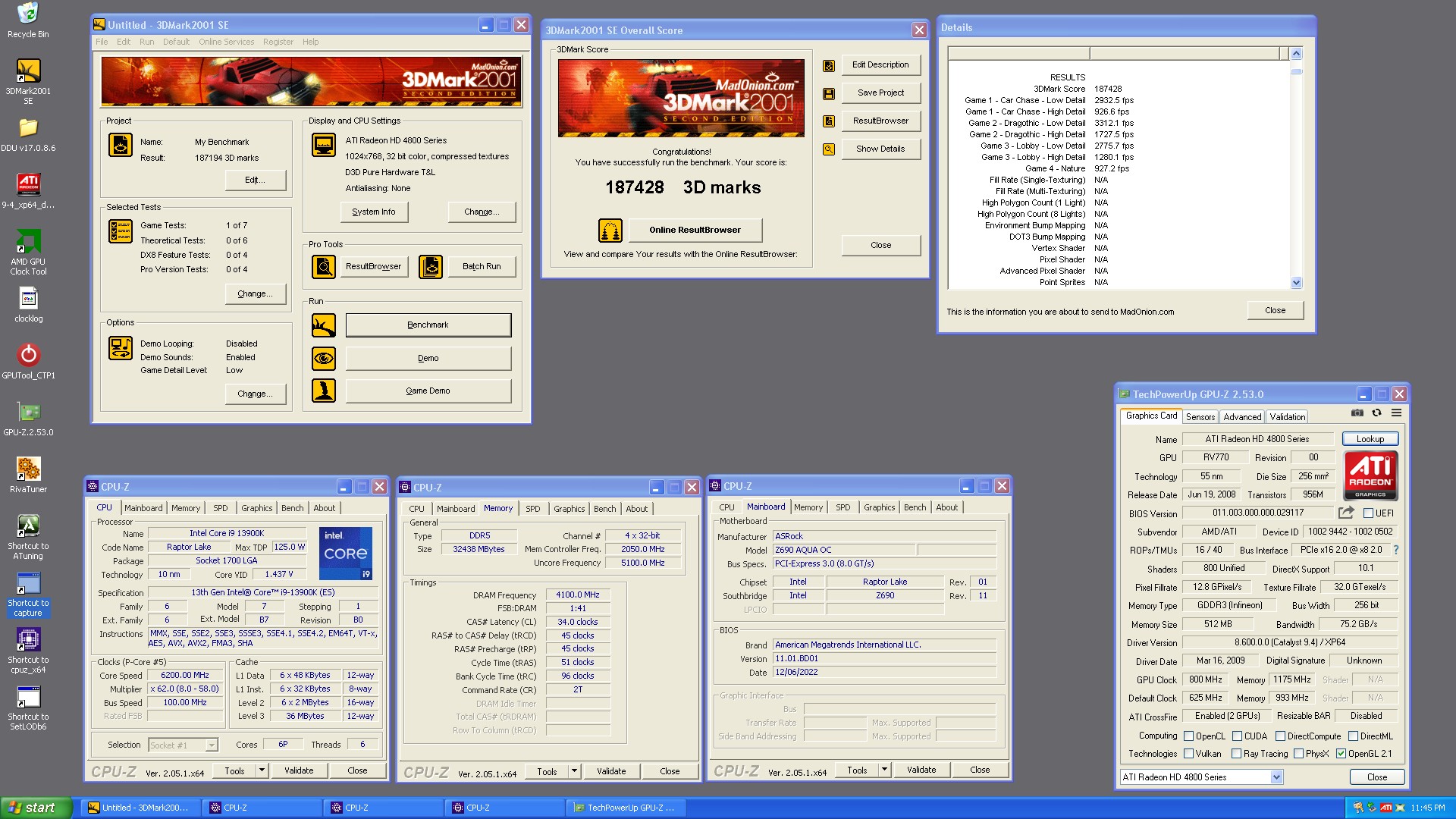Toggle the DirectCompute checkbox

[1280, 736]
